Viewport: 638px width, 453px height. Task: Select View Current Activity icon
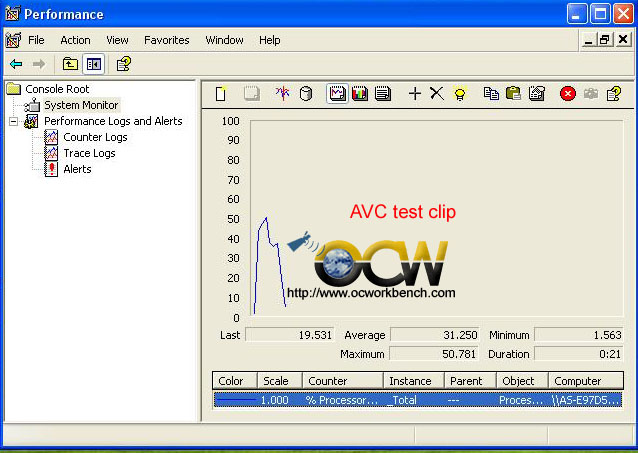click(x=282, y=94)
